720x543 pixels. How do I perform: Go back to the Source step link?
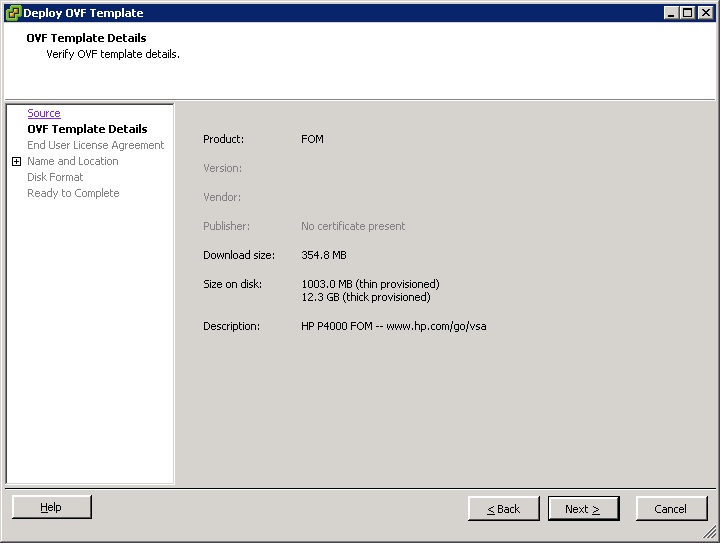(44, 113)
